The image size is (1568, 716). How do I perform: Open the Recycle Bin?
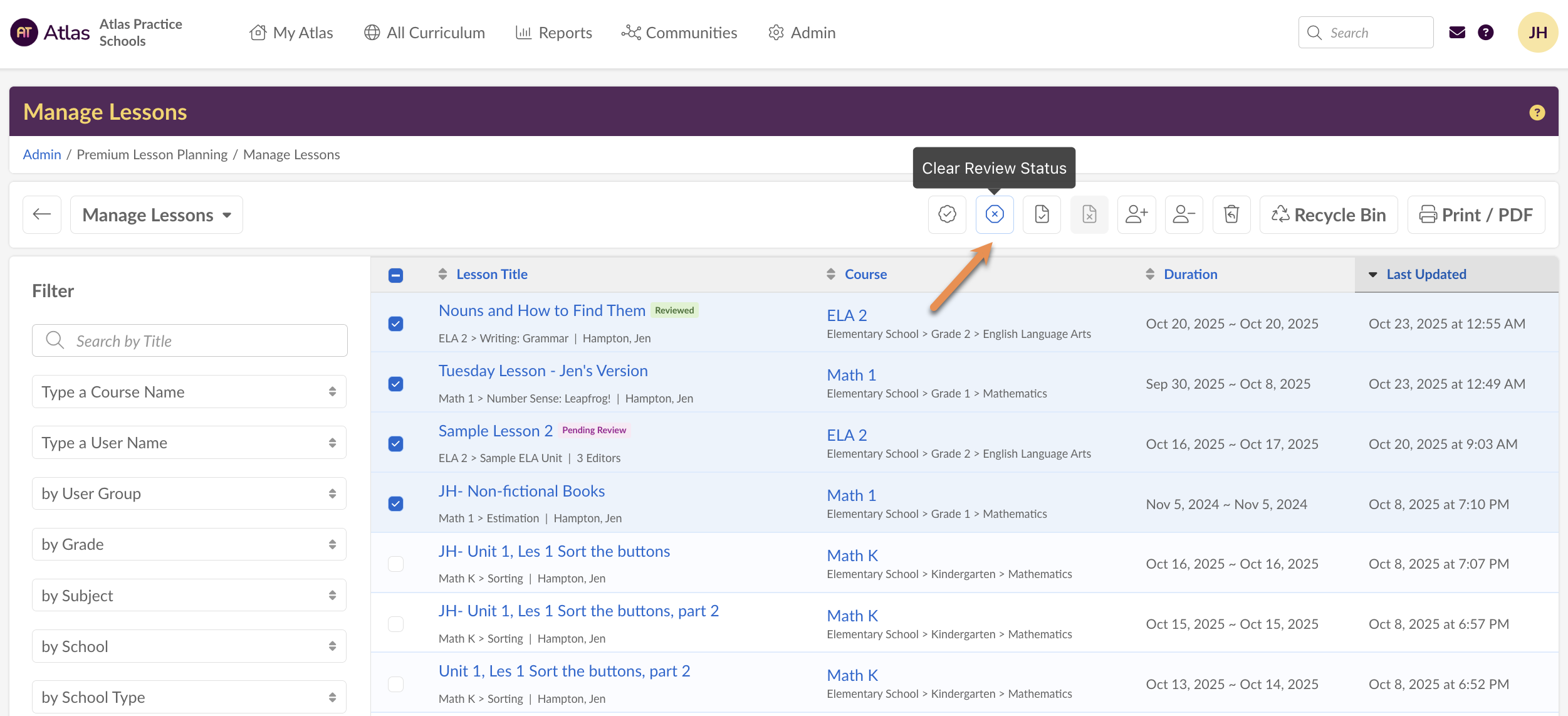[1329, 214]
